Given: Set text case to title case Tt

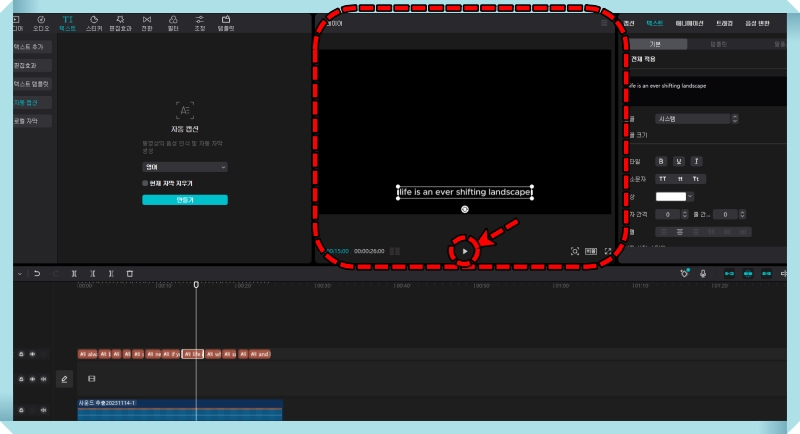Looking at the screenshot, I should (x=696, y=179).
